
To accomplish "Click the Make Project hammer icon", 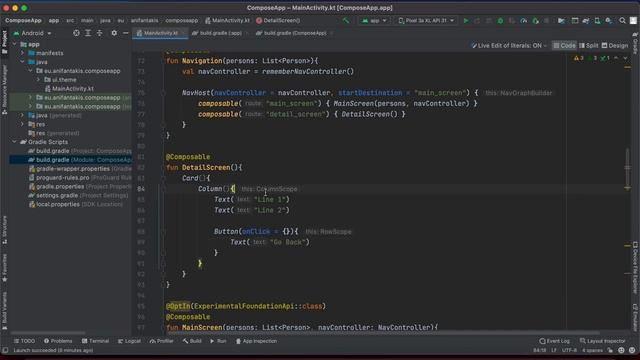I will [346, 20].
